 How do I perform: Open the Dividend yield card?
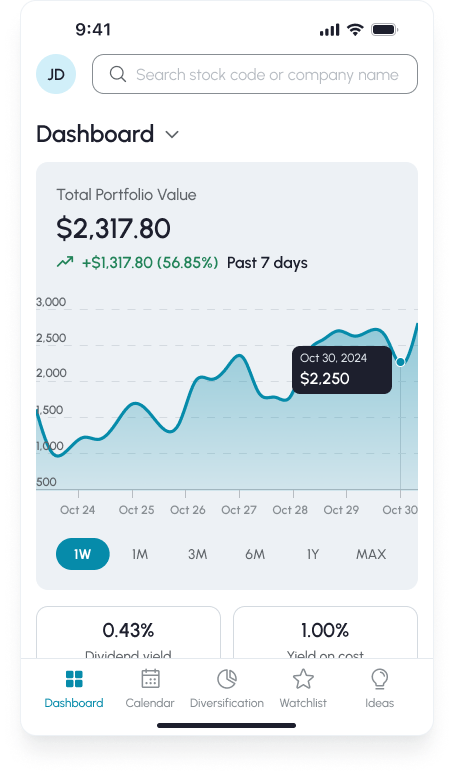(128, 633)
